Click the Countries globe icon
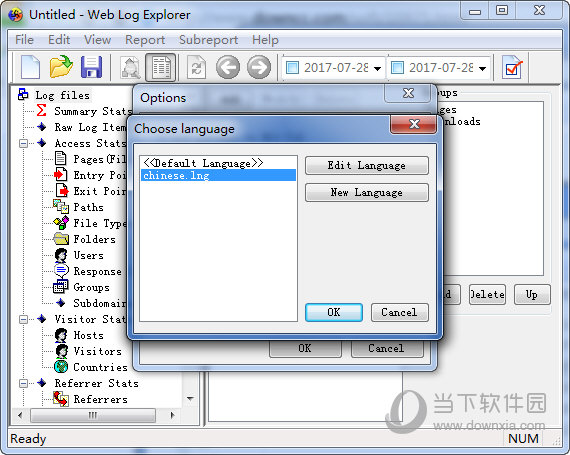Screen dimensions: 570x455 pyautogui.click(x=61, y=367)
